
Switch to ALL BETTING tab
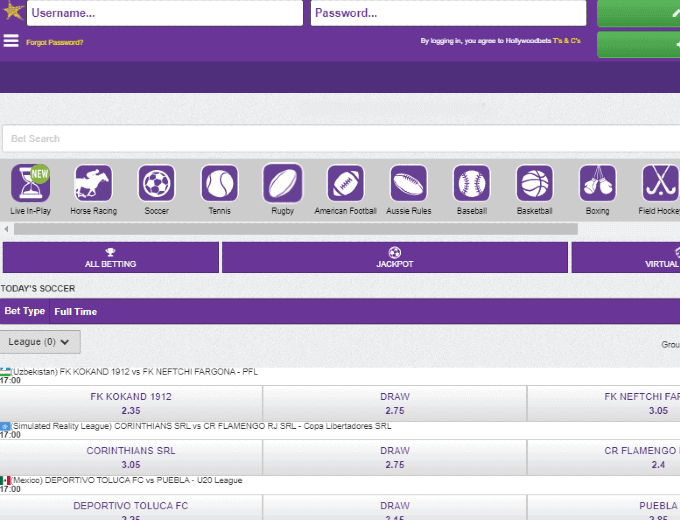pos(111,258)
